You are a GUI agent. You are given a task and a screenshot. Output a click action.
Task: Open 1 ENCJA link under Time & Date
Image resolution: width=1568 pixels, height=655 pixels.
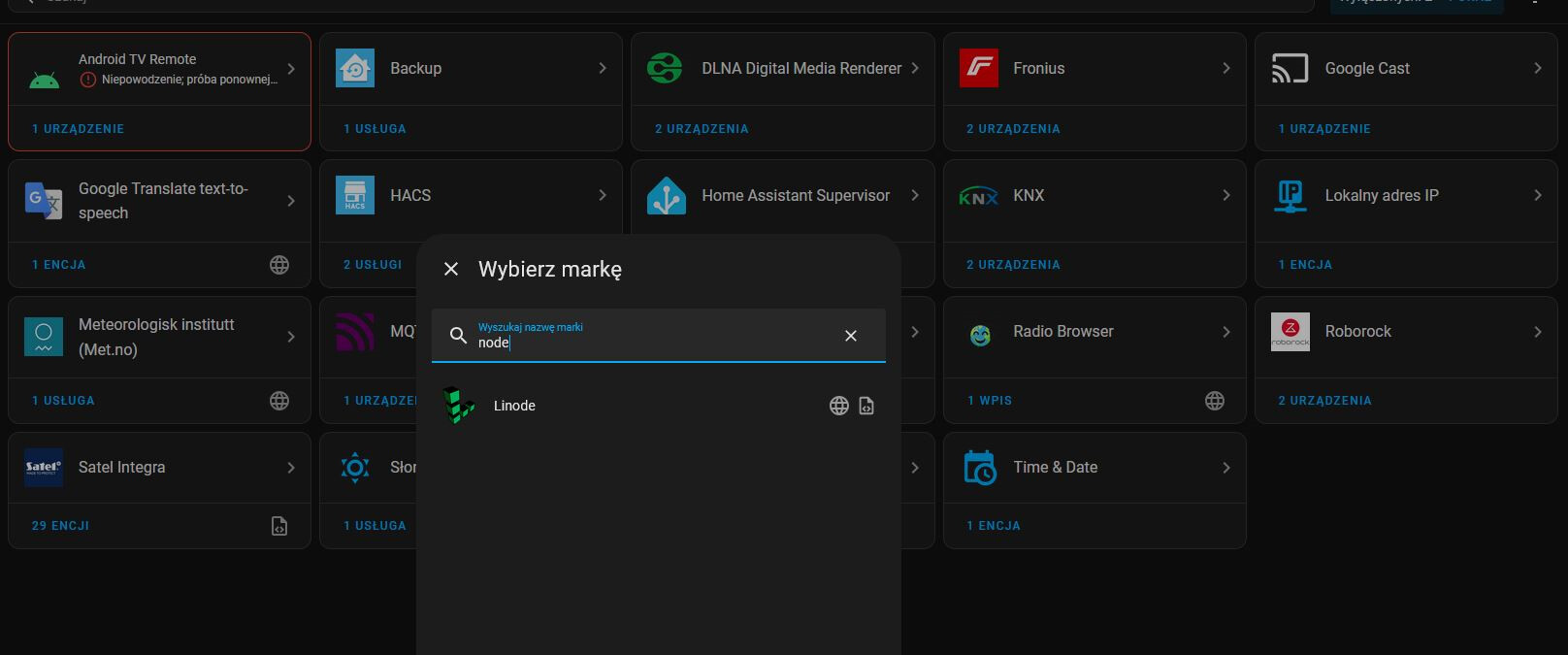(994, 526)
